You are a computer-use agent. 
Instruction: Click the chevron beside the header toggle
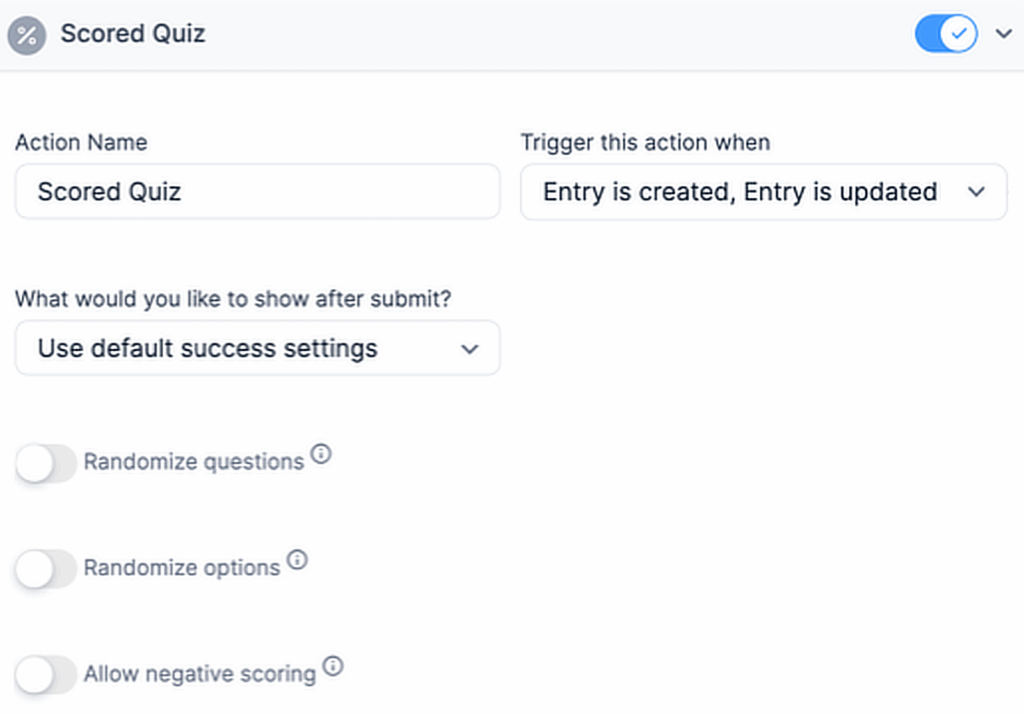(1003, 33)
